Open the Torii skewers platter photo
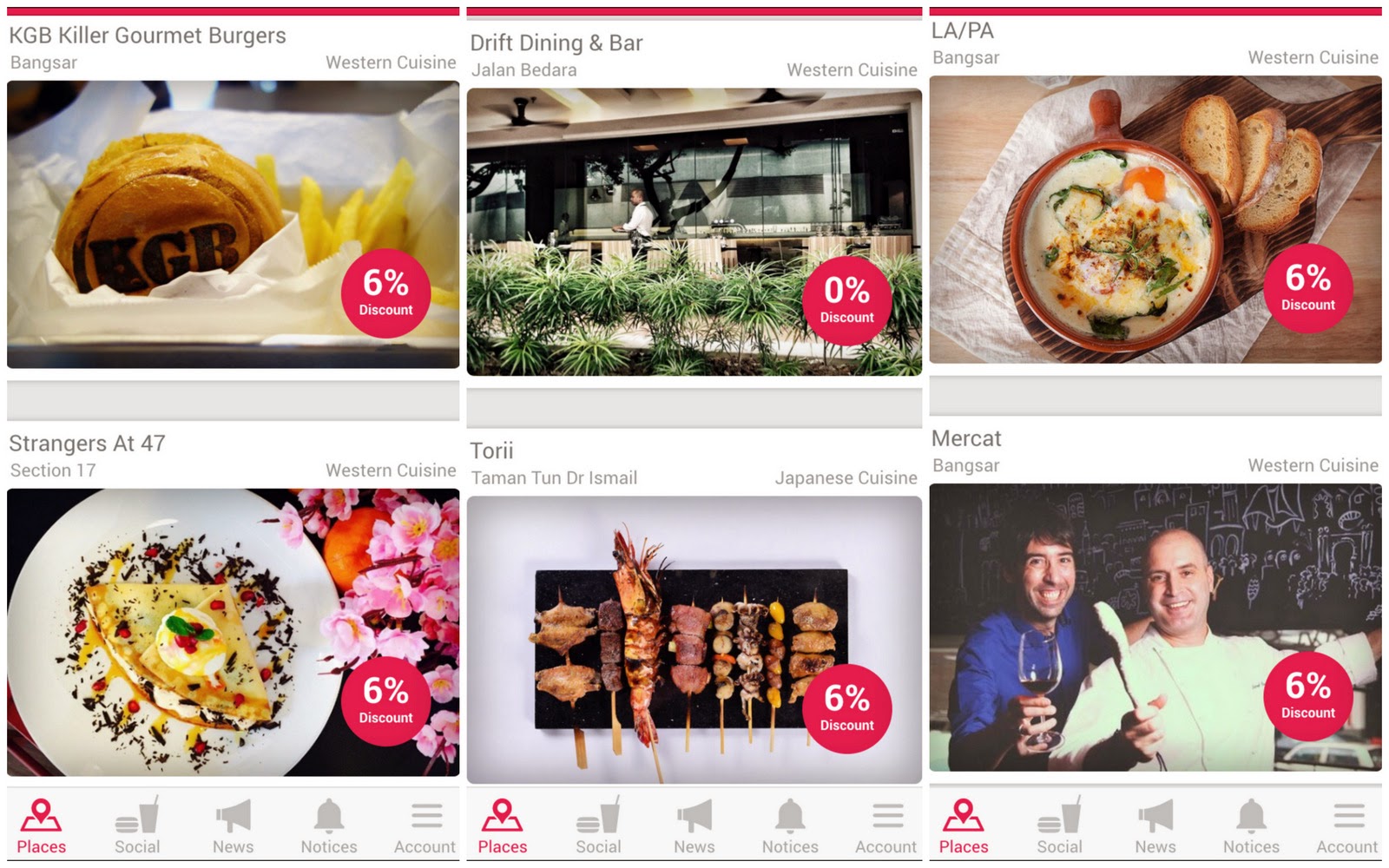The height and width of the screenshot is (868, 1389). tap(694, 640)
